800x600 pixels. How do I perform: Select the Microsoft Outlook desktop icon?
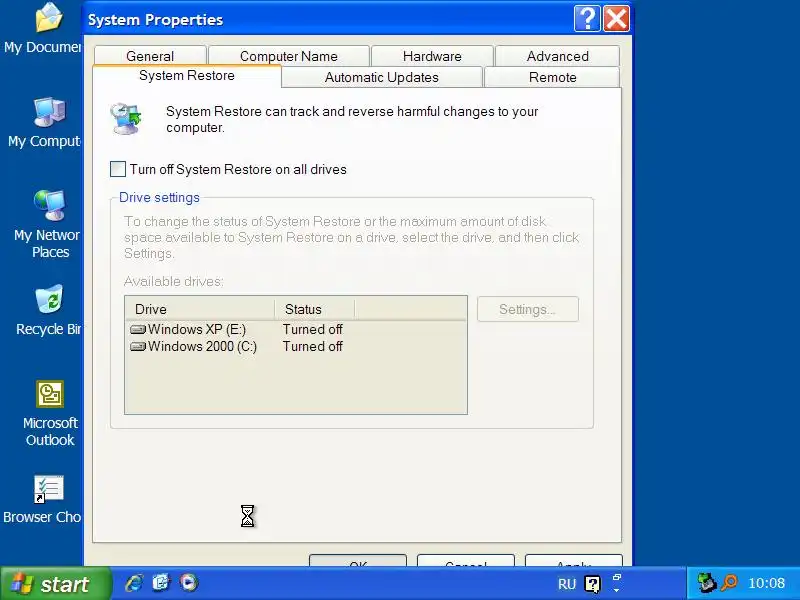pos(49,394)
